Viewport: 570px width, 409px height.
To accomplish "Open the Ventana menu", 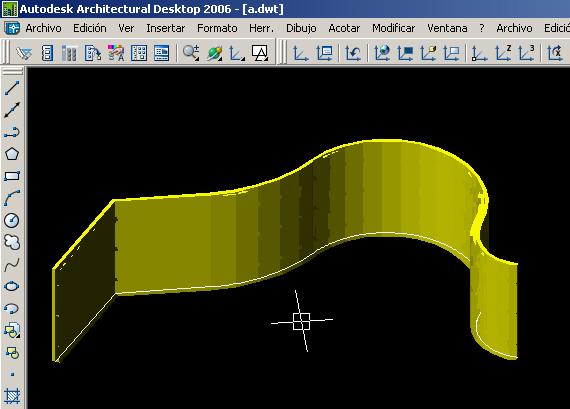I will (447, 28).
